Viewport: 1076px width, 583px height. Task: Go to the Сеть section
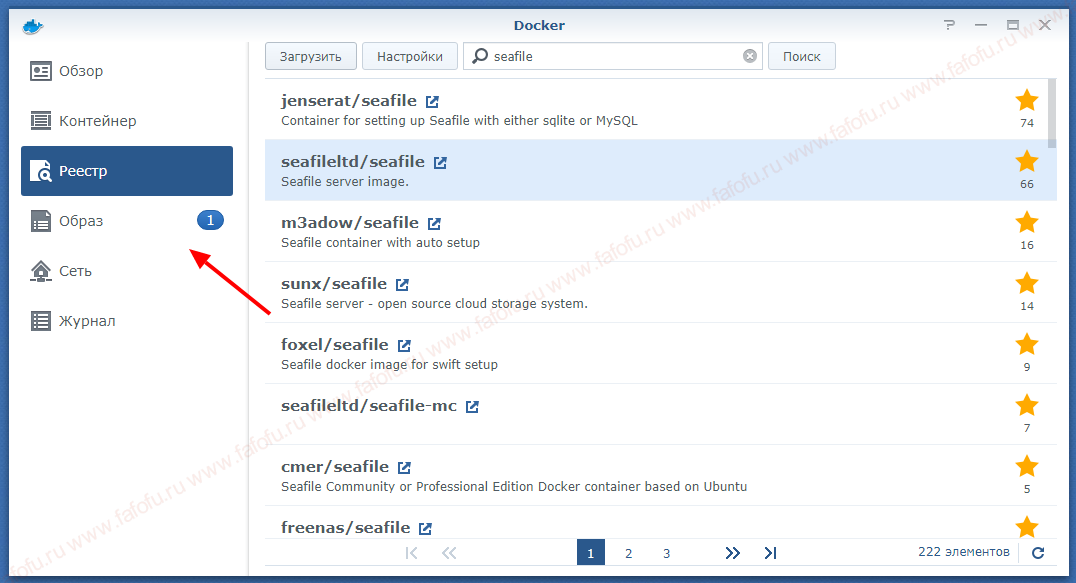(127, 271)
